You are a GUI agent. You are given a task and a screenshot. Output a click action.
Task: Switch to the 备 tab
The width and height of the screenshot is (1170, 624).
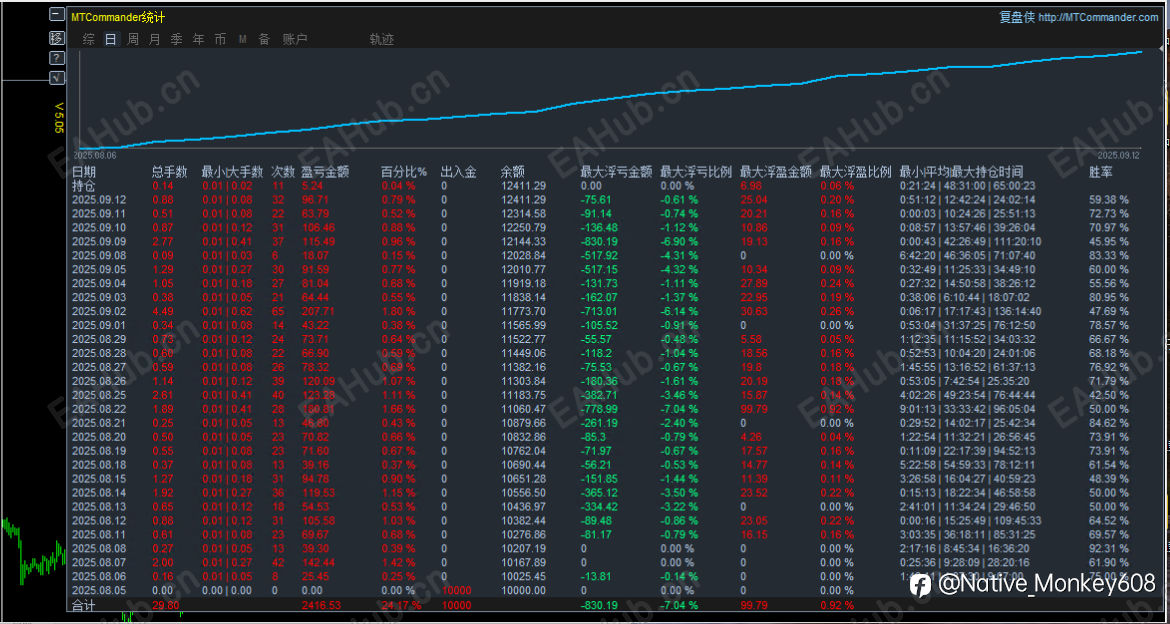[264, 40]
